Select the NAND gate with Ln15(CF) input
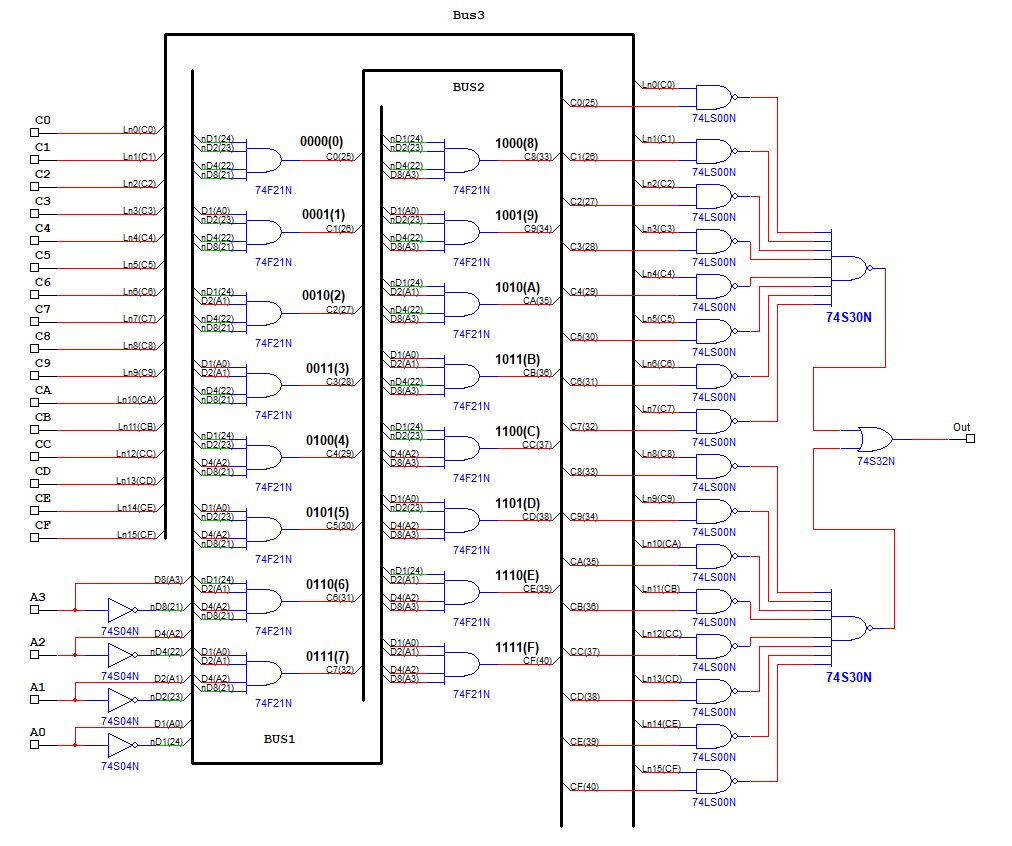 (x=714, y=780)
